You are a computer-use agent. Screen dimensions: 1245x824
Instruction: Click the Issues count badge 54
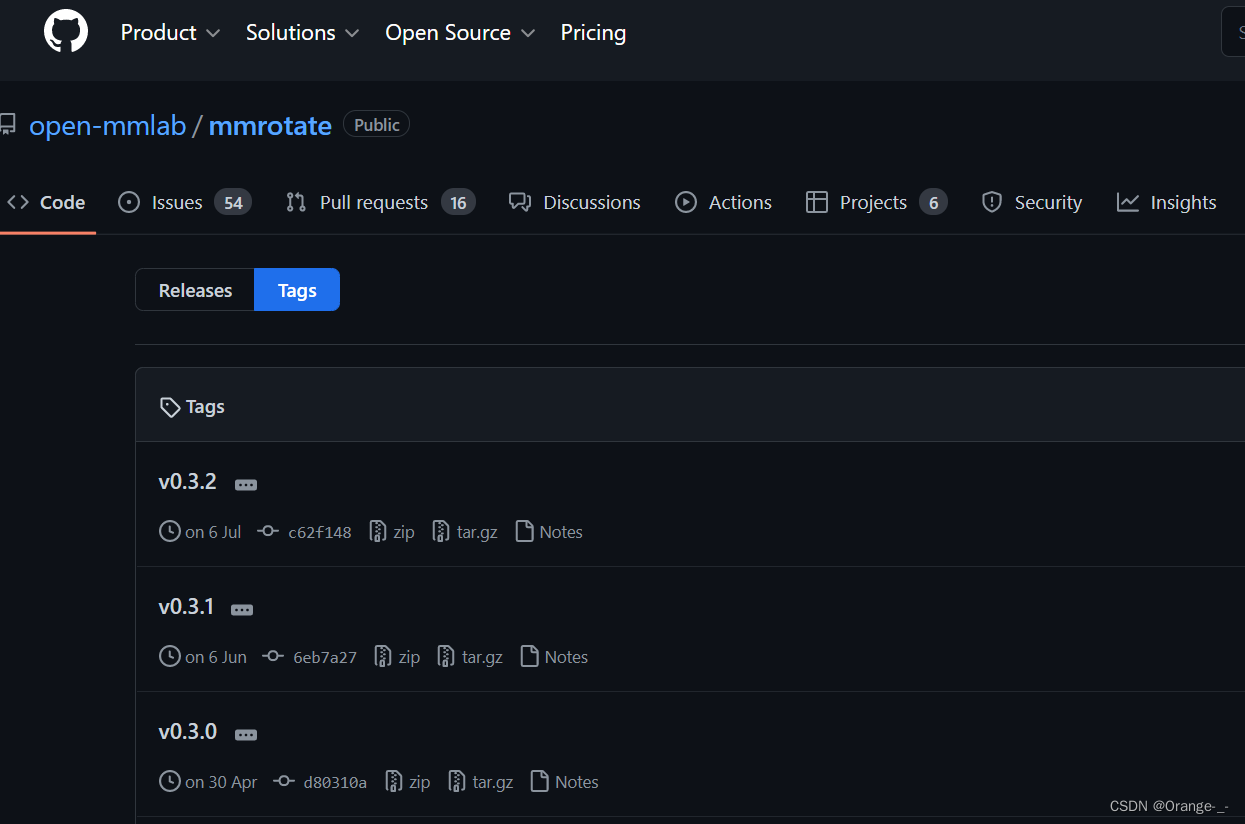tap(233, 203)
